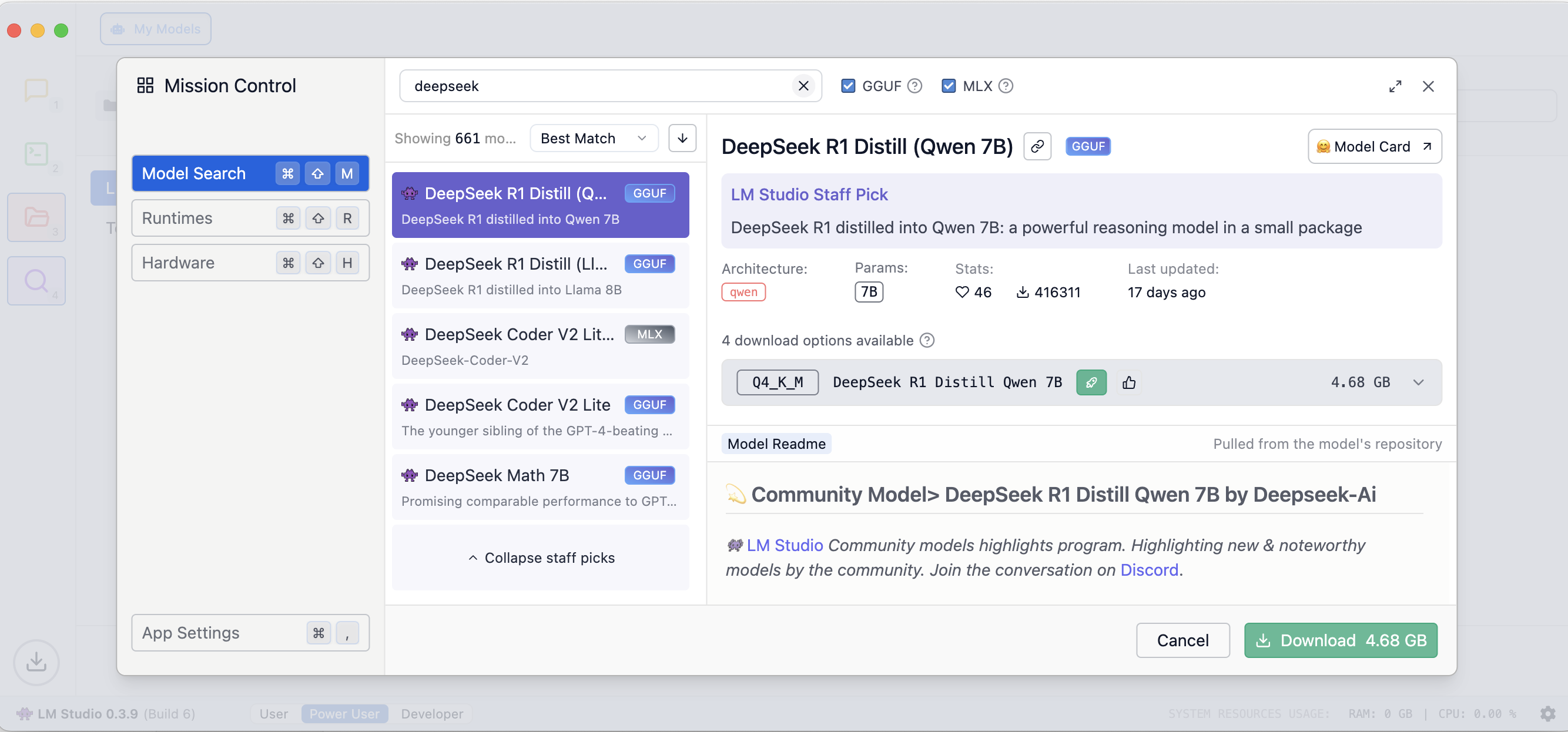Click the thumbs-up icon on Q4_K_M row
Screen dimensions: 1568x732
tap(1128, 382)
